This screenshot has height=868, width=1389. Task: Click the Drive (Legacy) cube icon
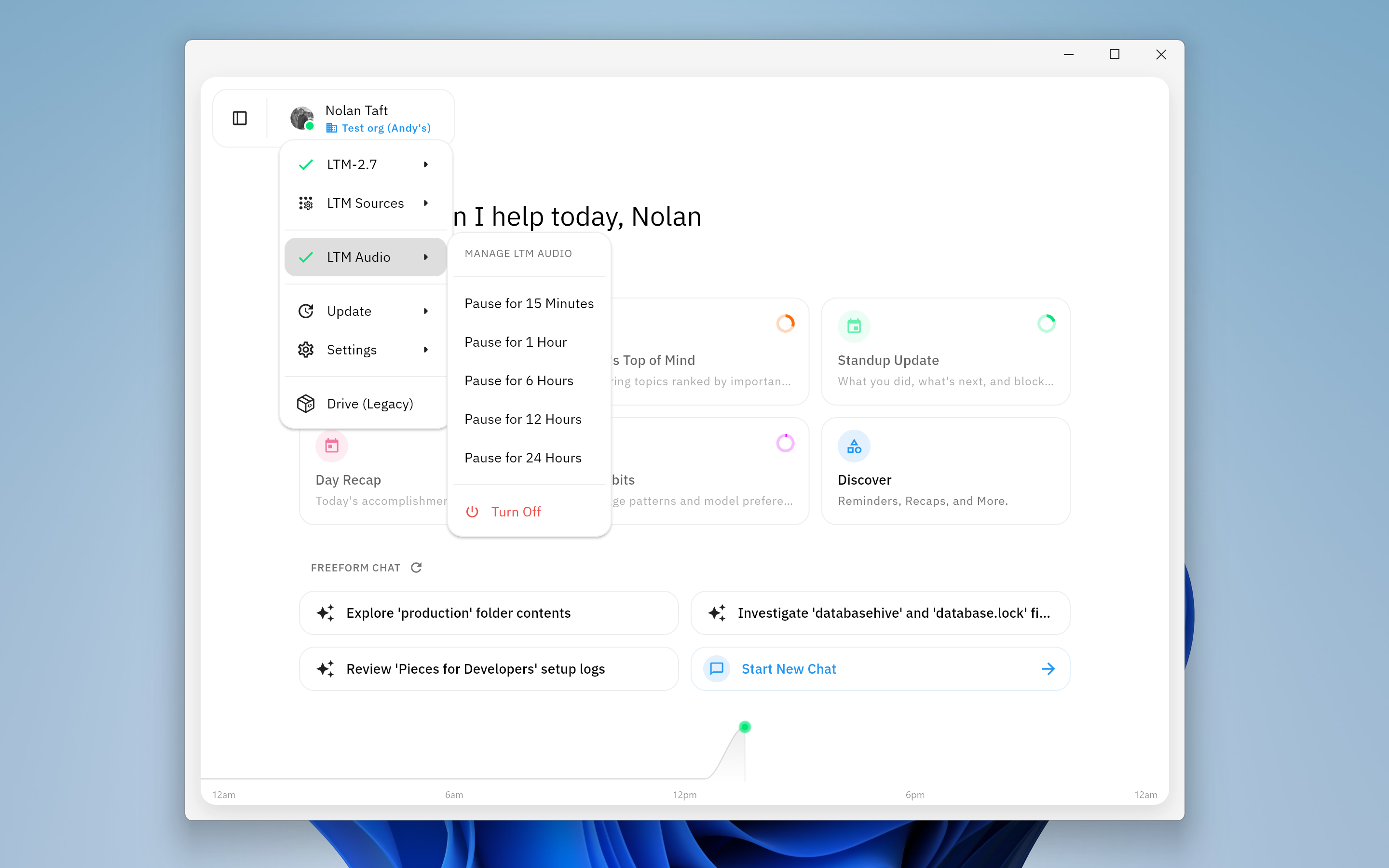click(x=306, y=404)
